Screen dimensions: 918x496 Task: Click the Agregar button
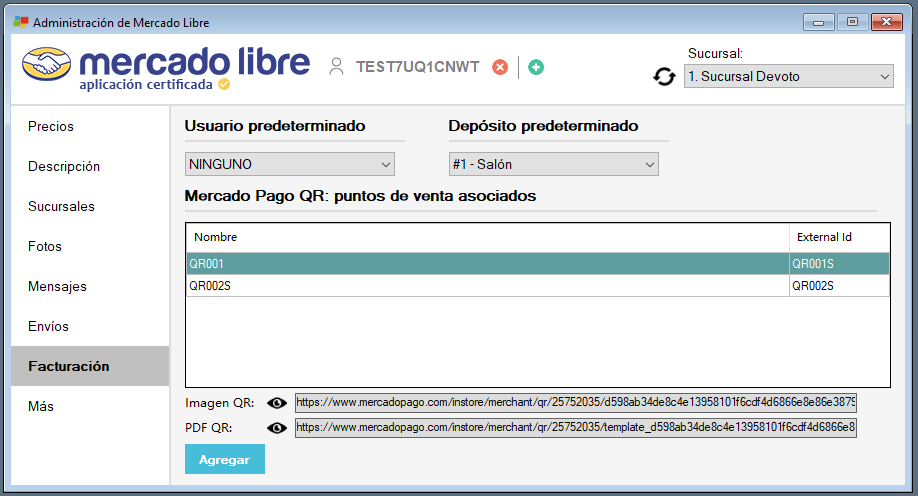point(225,459)
